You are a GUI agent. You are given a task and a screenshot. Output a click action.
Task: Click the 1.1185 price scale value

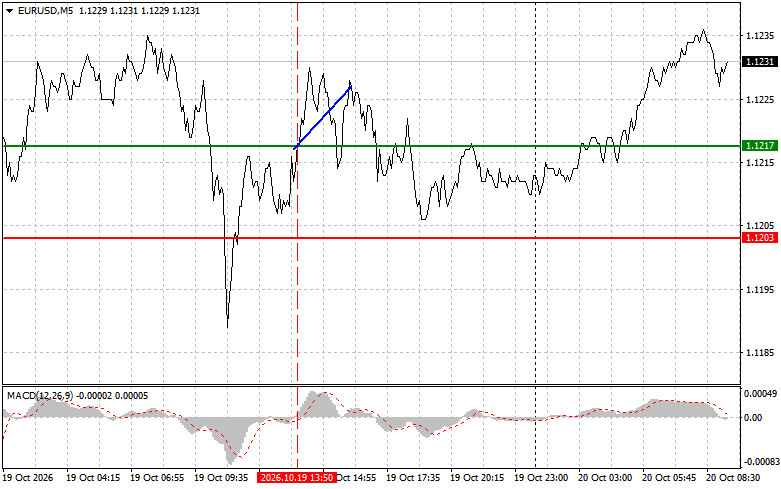click(760, 353)
